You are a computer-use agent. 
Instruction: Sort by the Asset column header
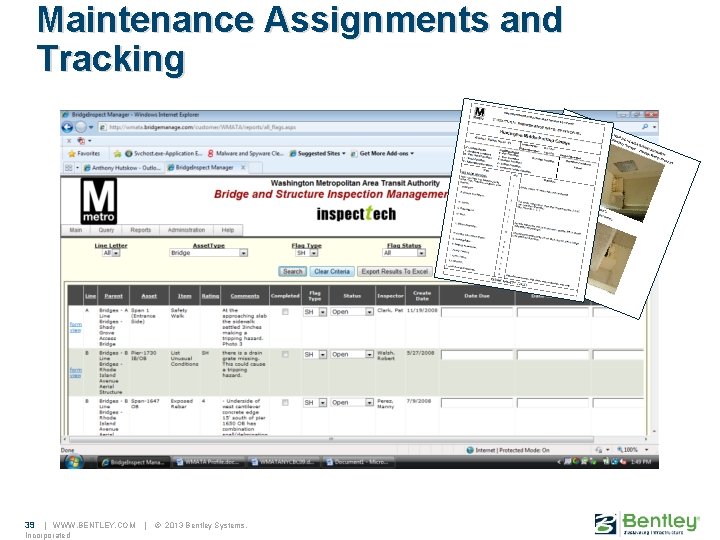click(x=149, y=296)
